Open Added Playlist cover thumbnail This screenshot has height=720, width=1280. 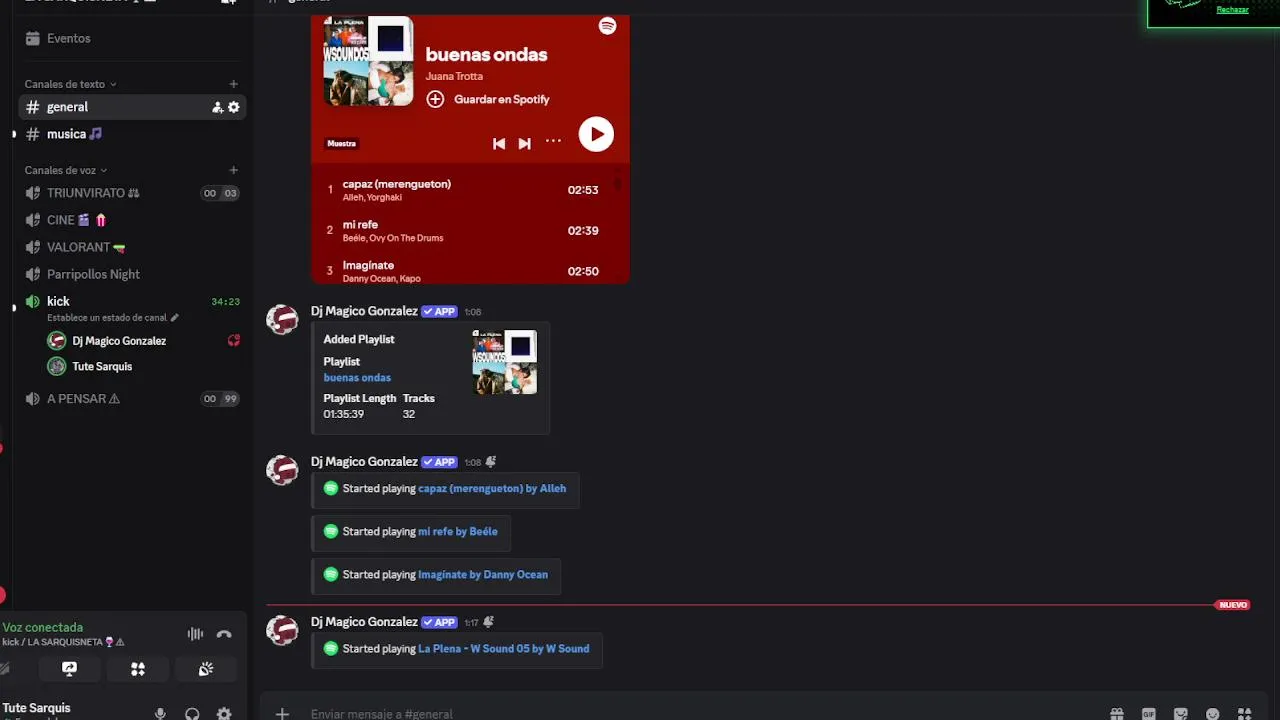point(504,362)
